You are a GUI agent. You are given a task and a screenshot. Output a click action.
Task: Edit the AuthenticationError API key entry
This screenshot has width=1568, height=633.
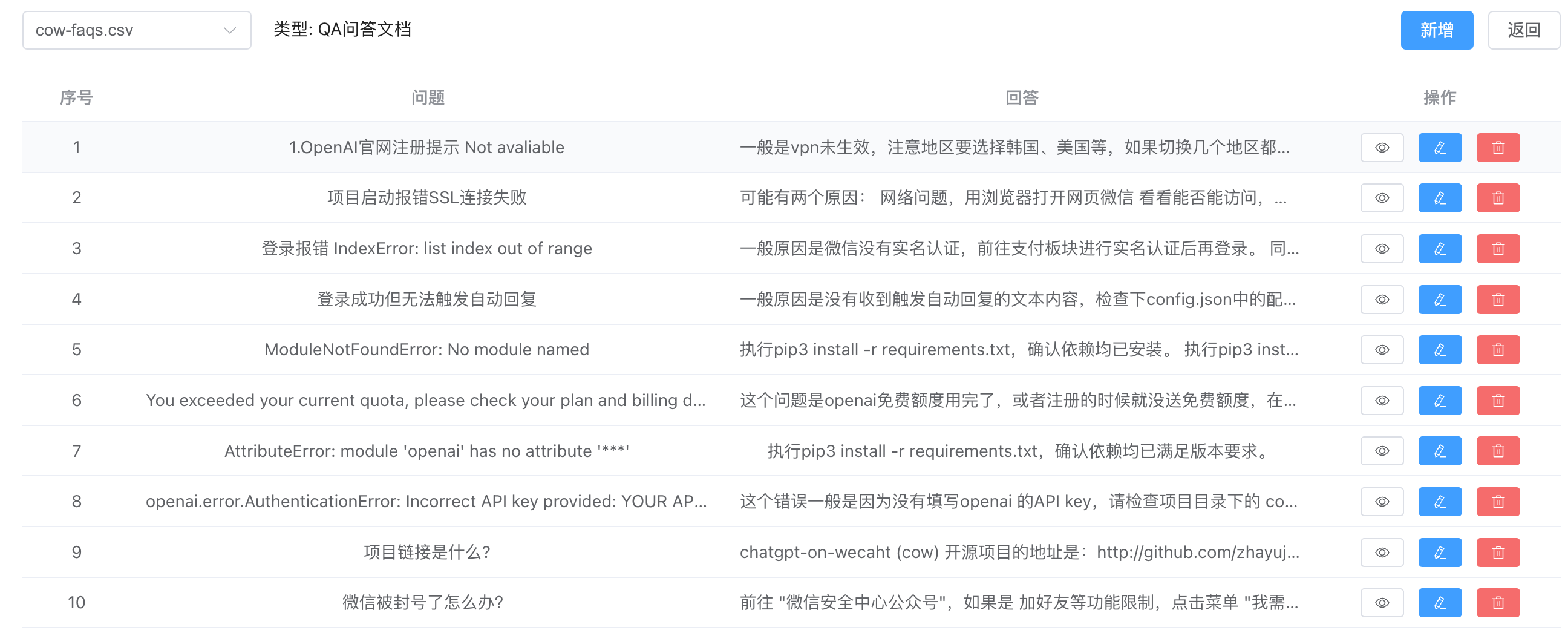pos(1439,501)
